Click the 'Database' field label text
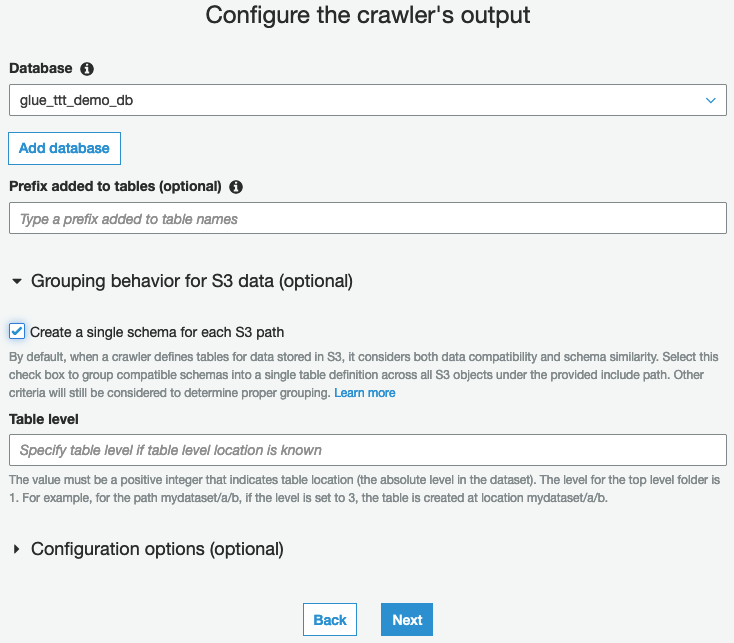This screenshot has height=643, width=734. click(41, 68)
